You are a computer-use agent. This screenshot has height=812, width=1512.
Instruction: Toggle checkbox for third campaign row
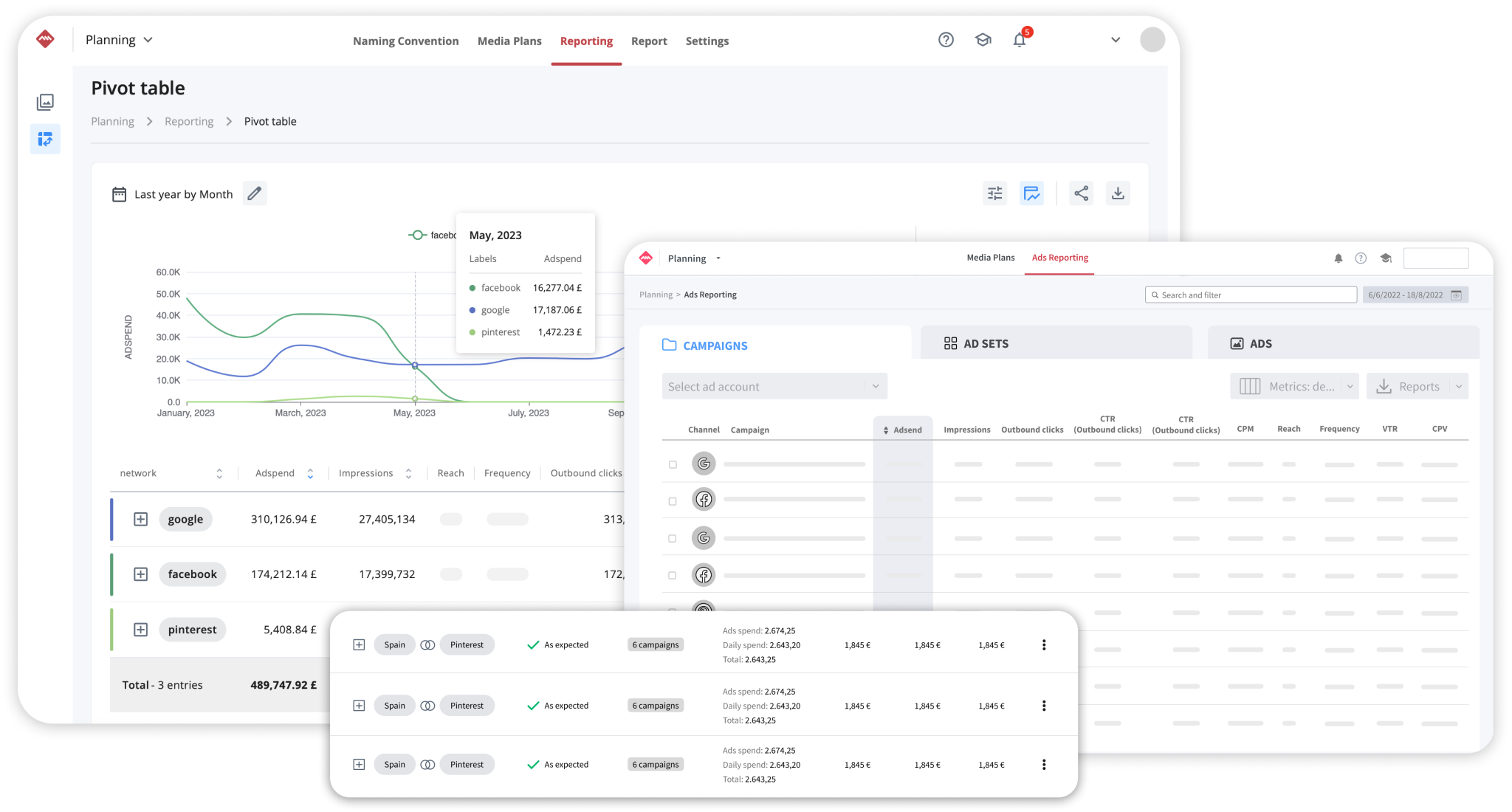click(671, 537)
